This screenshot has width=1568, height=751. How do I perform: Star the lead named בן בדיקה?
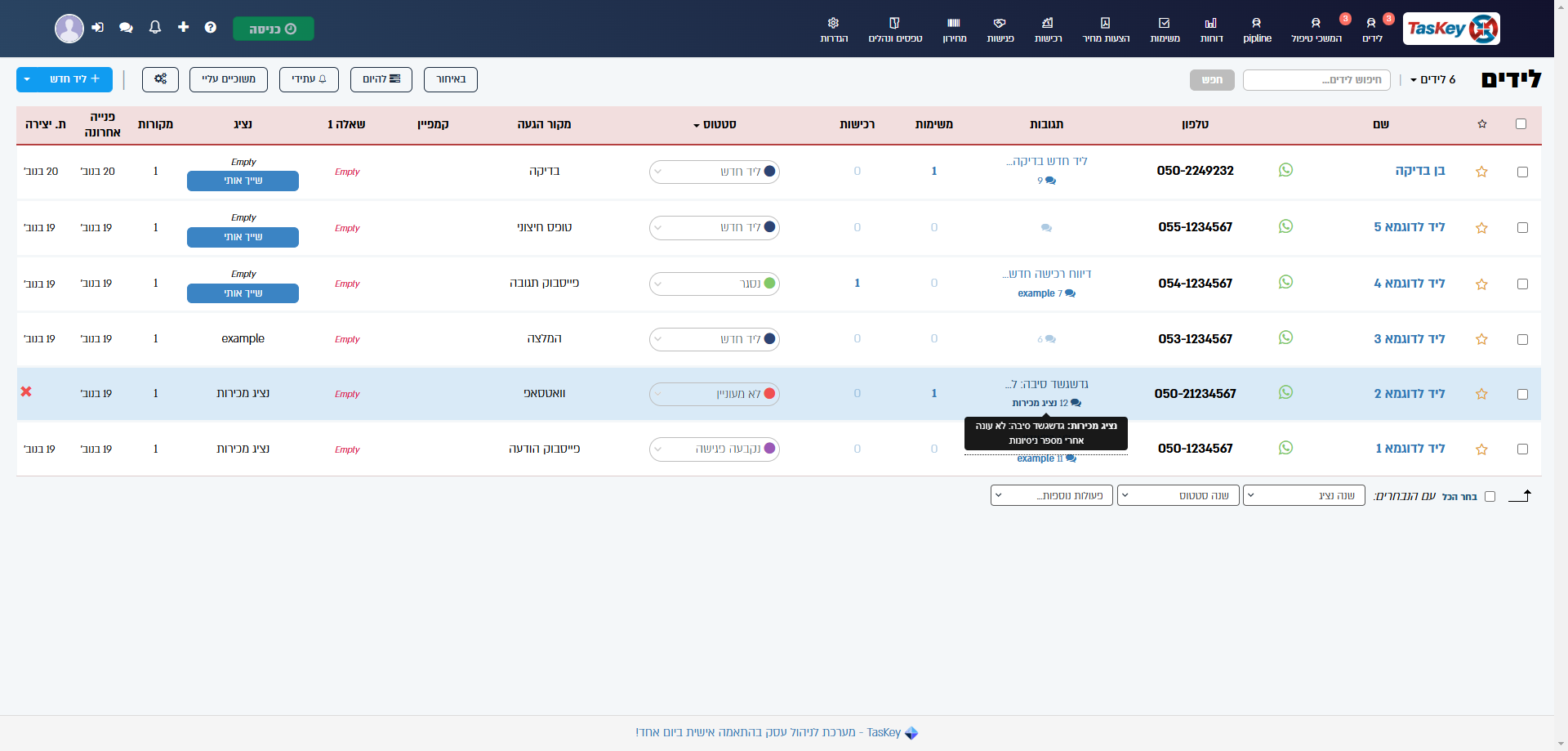point(1481,172)
